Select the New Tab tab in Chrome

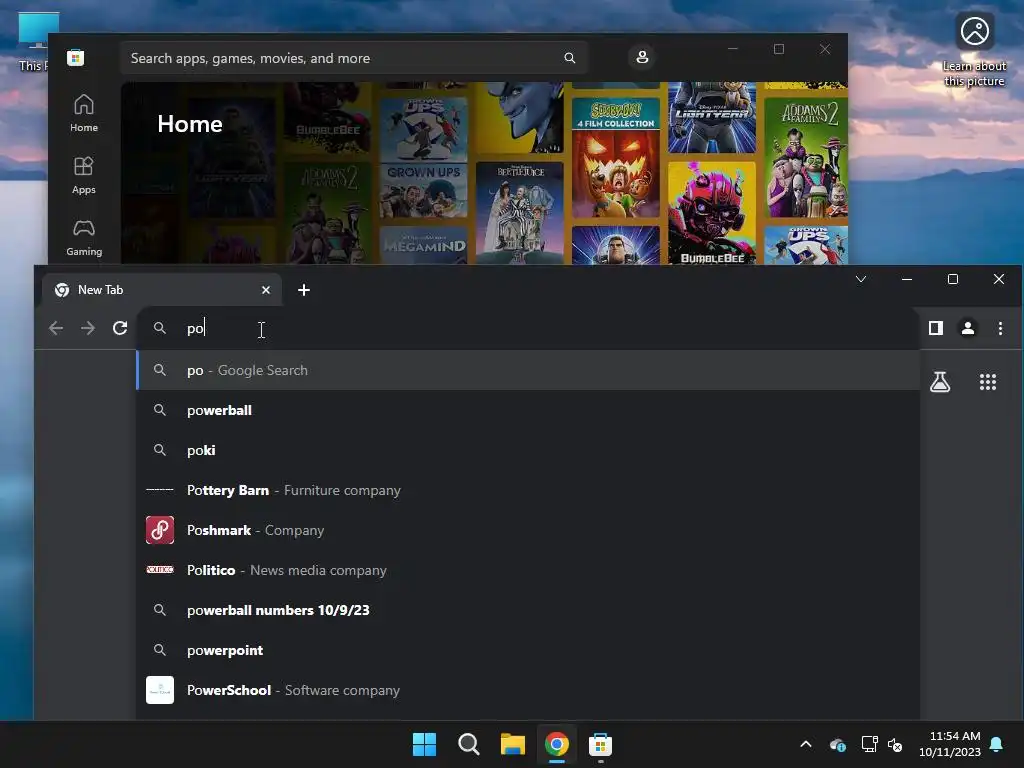coord(162,290)
